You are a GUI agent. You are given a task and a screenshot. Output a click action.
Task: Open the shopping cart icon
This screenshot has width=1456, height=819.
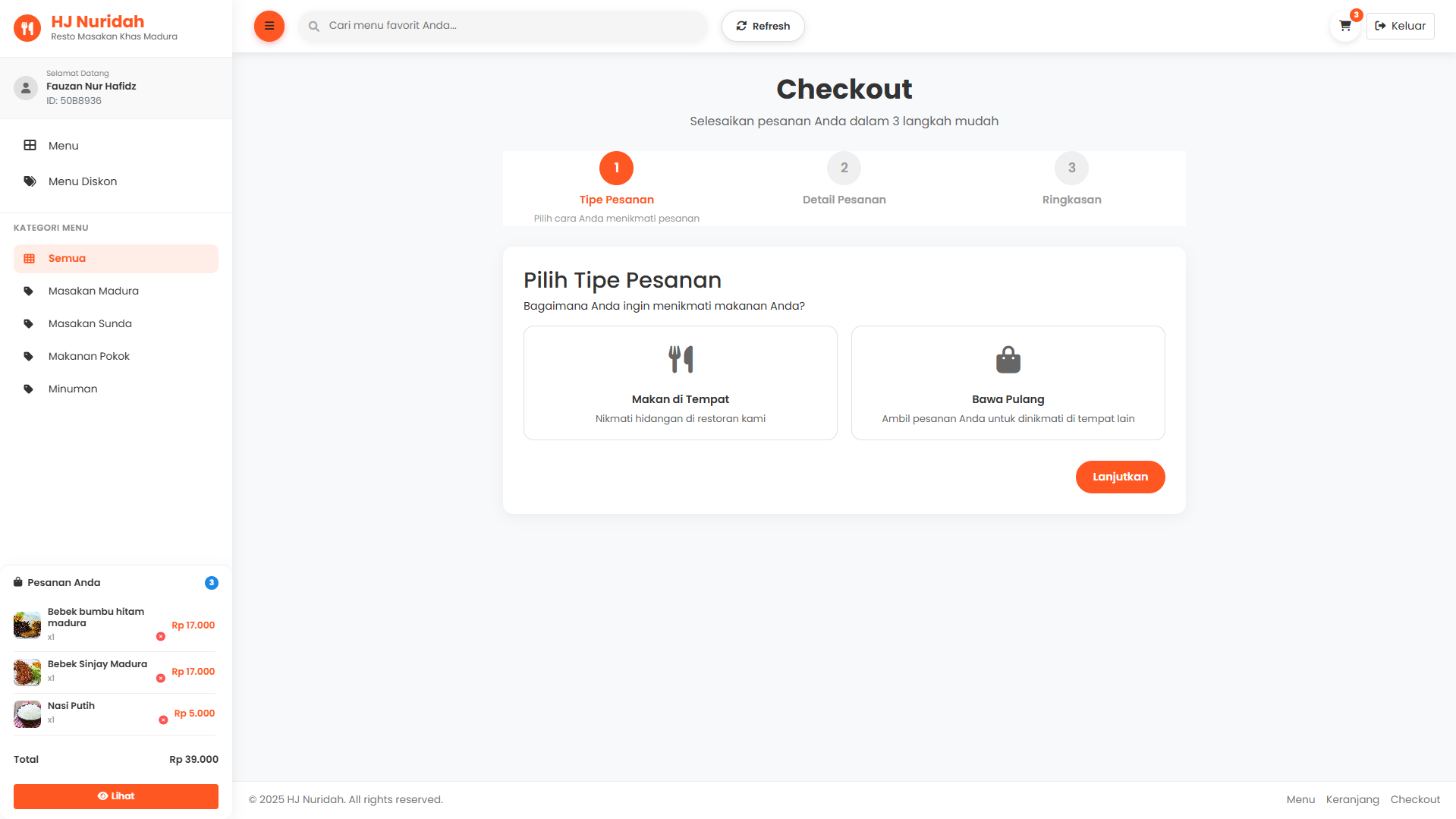1344,26
